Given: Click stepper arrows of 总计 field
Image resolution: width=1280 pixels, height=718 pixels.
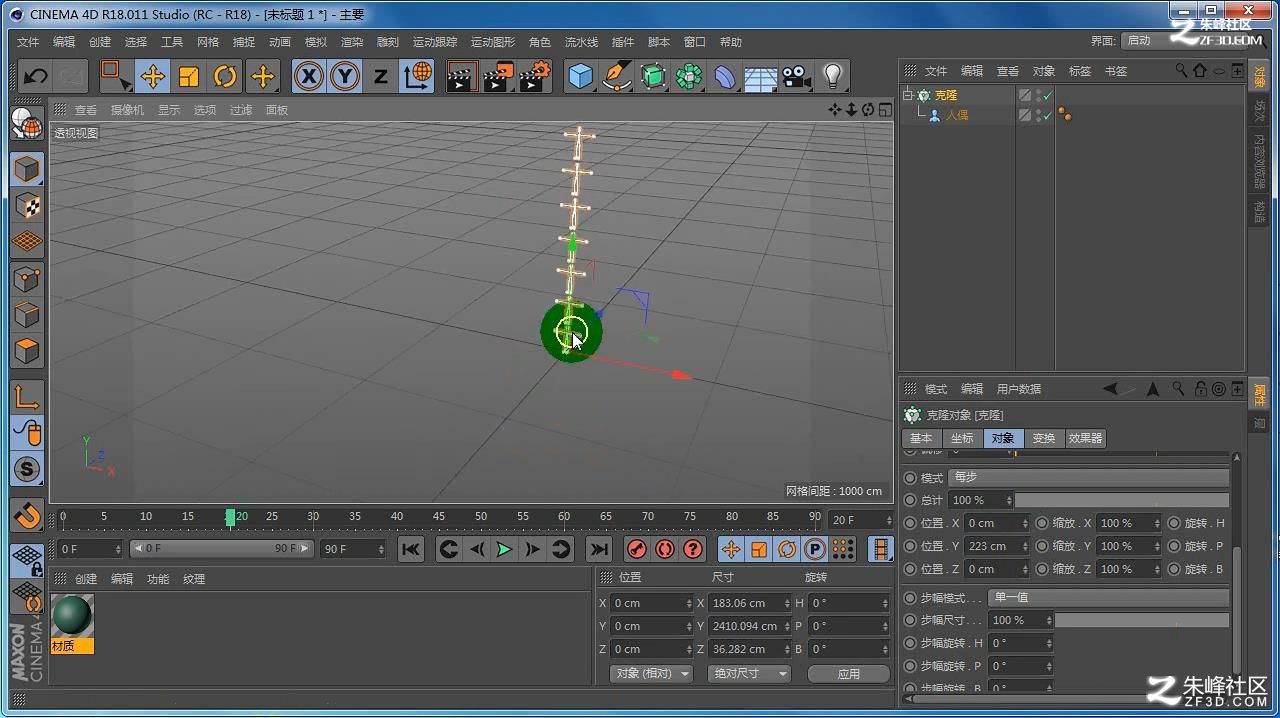Looking at the screenshot, I should [x=1009, y=500].
